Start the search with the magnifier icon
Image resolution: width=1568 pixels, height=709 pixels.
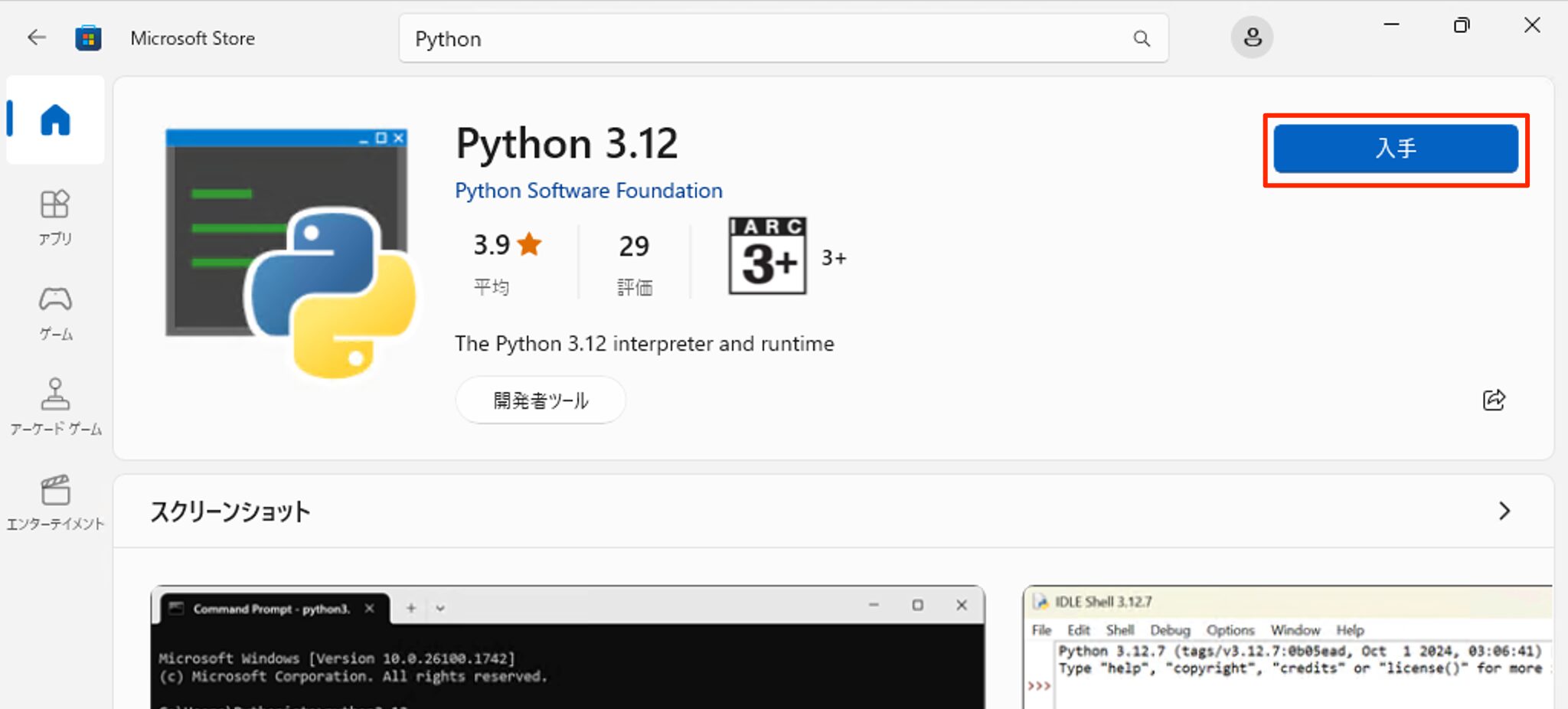pyautogui.click(x=1142, y=38)
